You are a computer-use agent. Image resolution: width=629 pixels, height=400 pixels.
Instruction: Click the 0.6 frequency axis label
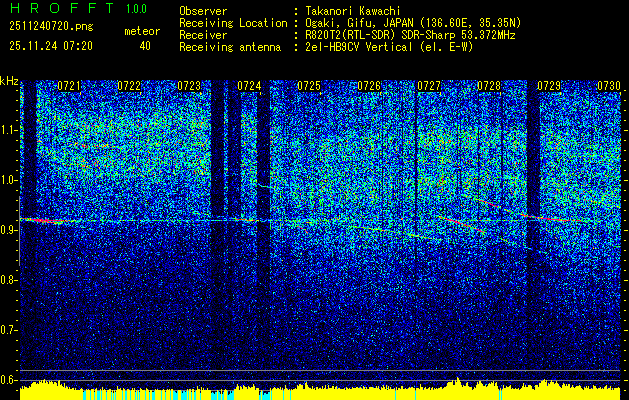pos(8,380)
